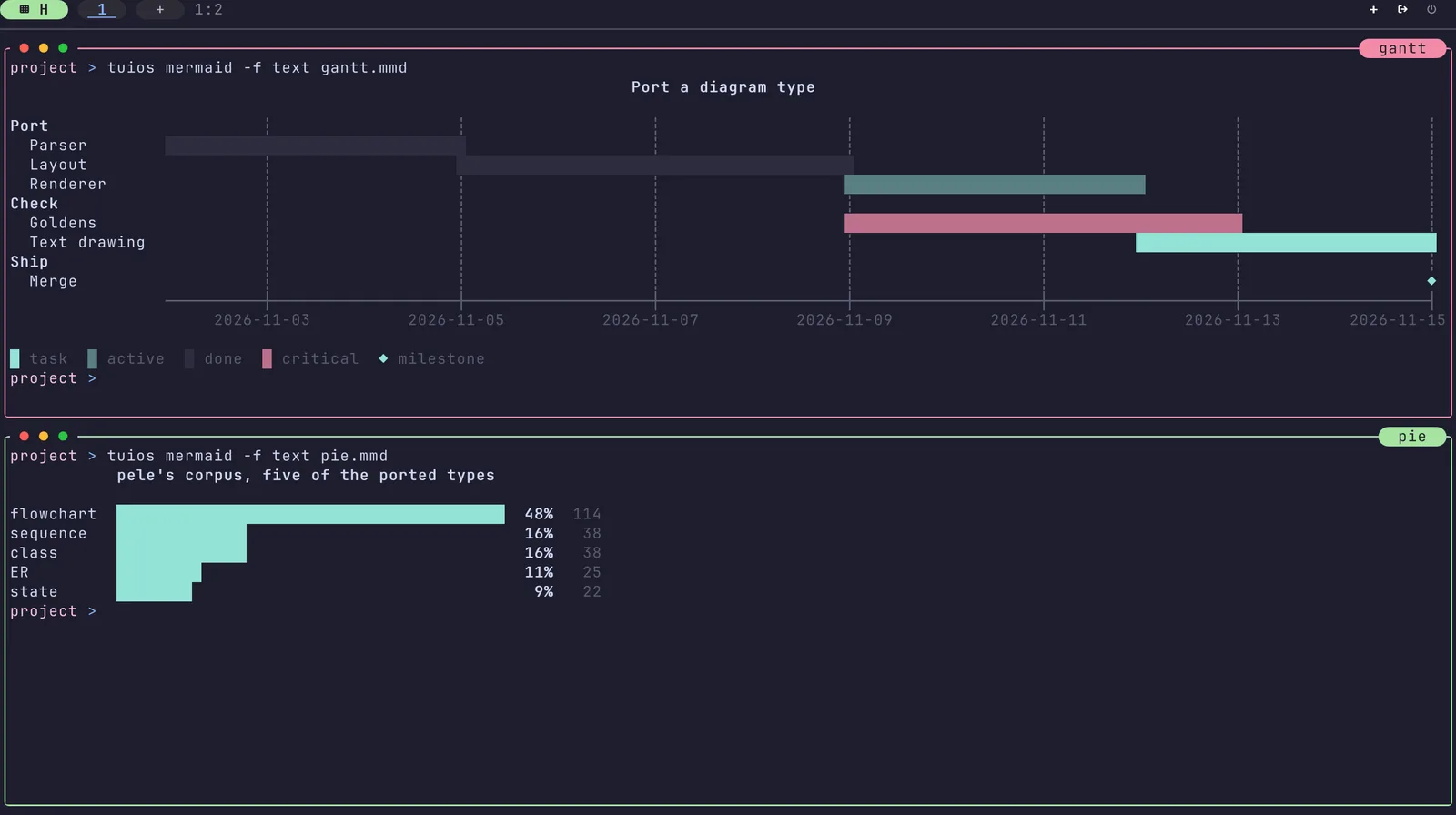Add a new workspace with the tab-bar plus
Image resolution: width=1456 pixels, height=815 pixels.
point(160,10)
